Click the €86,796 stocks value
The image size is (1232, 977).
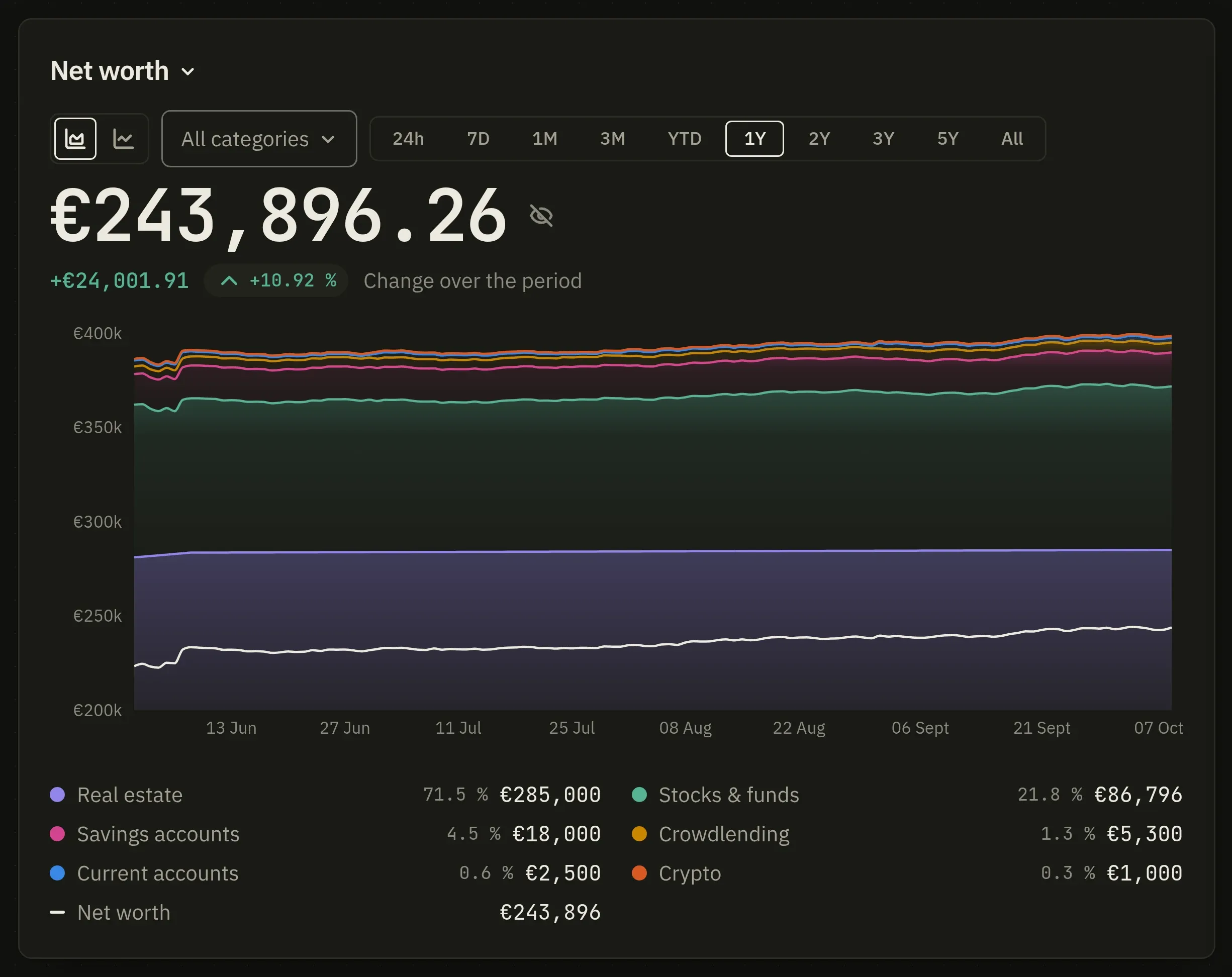pos(1138,795)
